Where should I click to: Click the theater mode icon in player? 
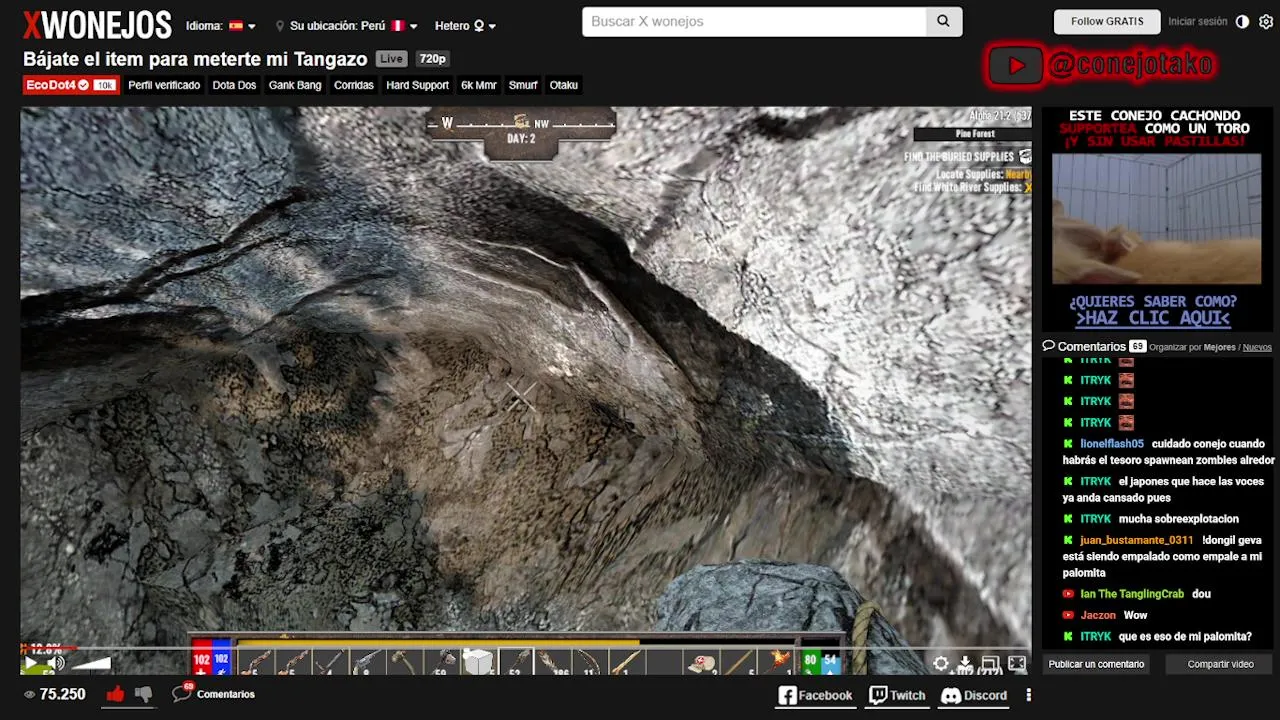(990, 663)
